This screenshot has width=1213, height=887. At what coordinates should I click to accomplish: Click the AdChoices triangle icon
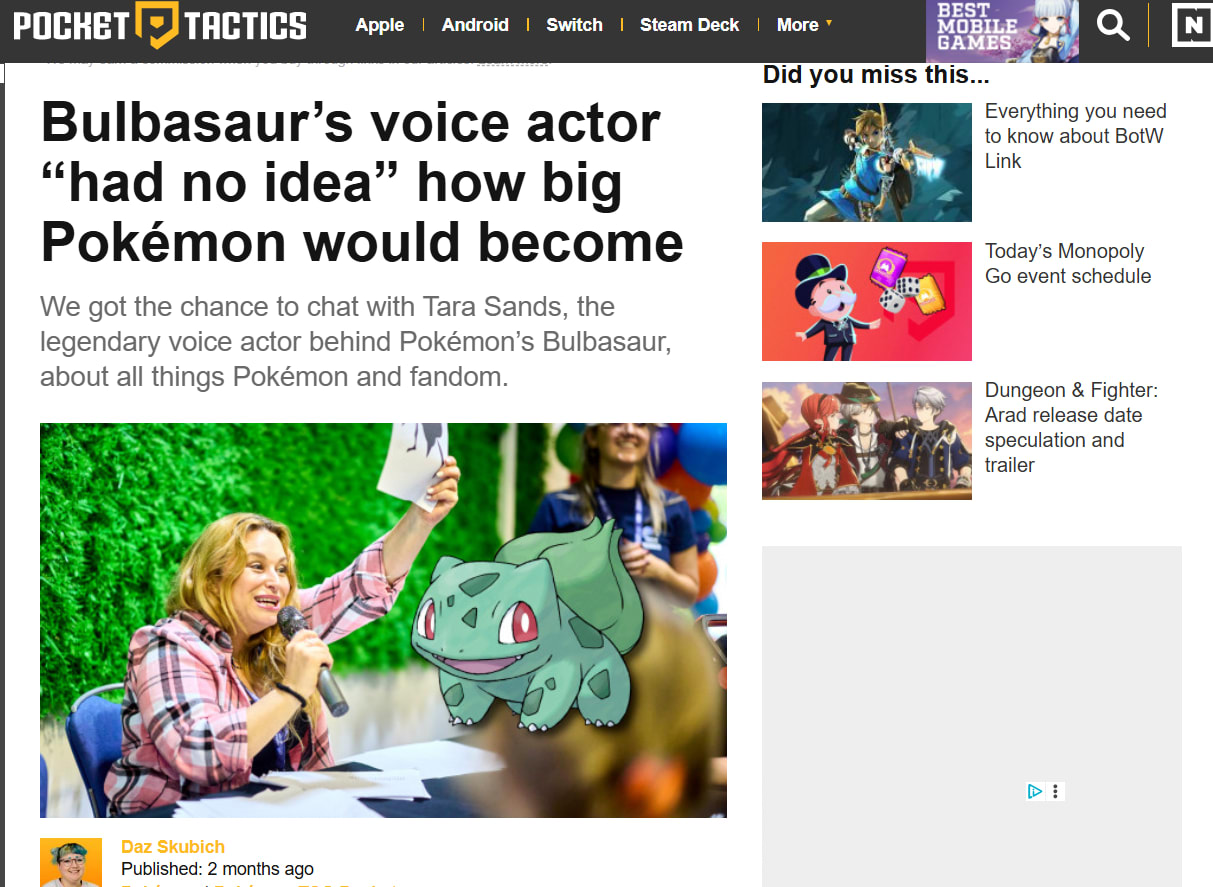coord(1035,791)
